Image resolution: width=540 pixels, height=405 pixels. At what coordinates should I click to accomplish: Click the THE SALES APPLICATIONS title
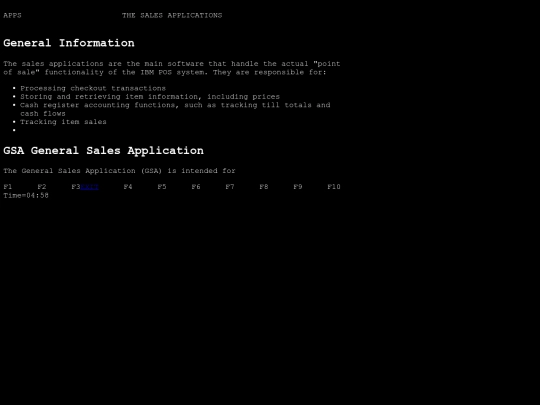[172, 15]
